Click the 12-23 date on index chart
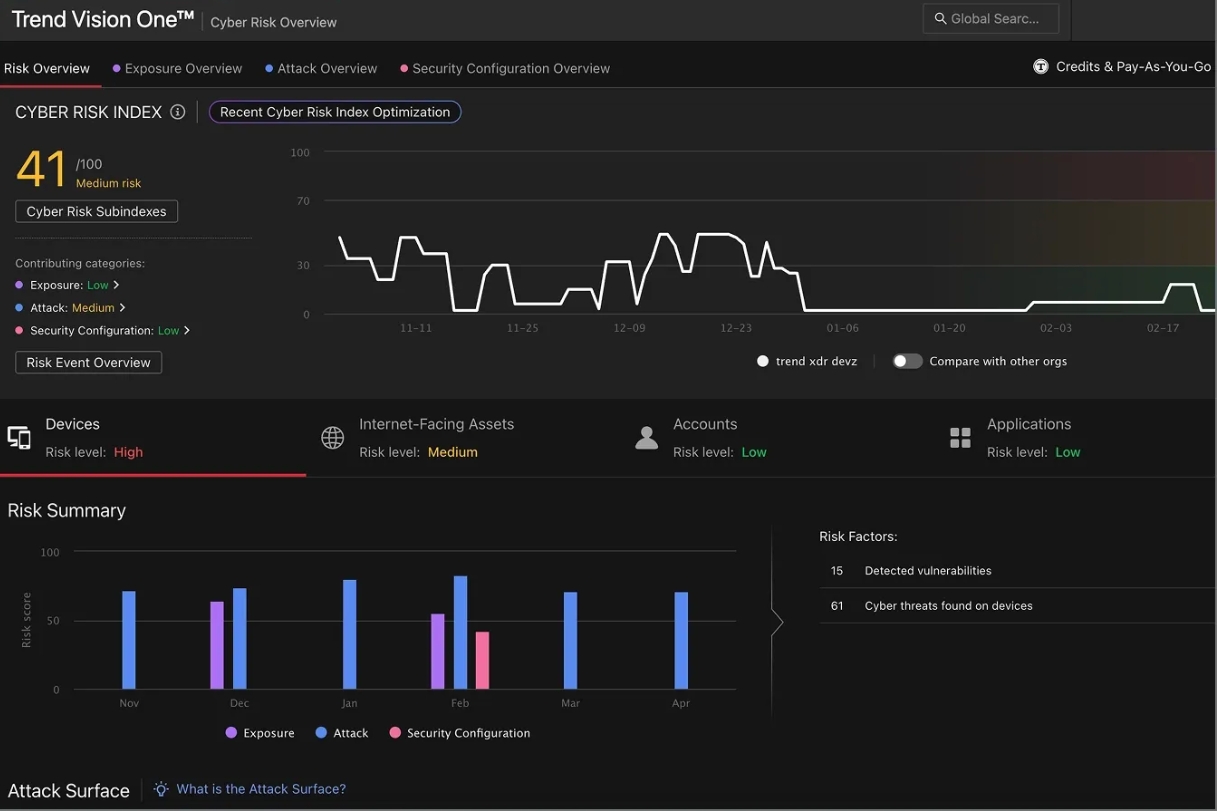The height and width of the screenshot is (811, 1217). click(736, 328)
